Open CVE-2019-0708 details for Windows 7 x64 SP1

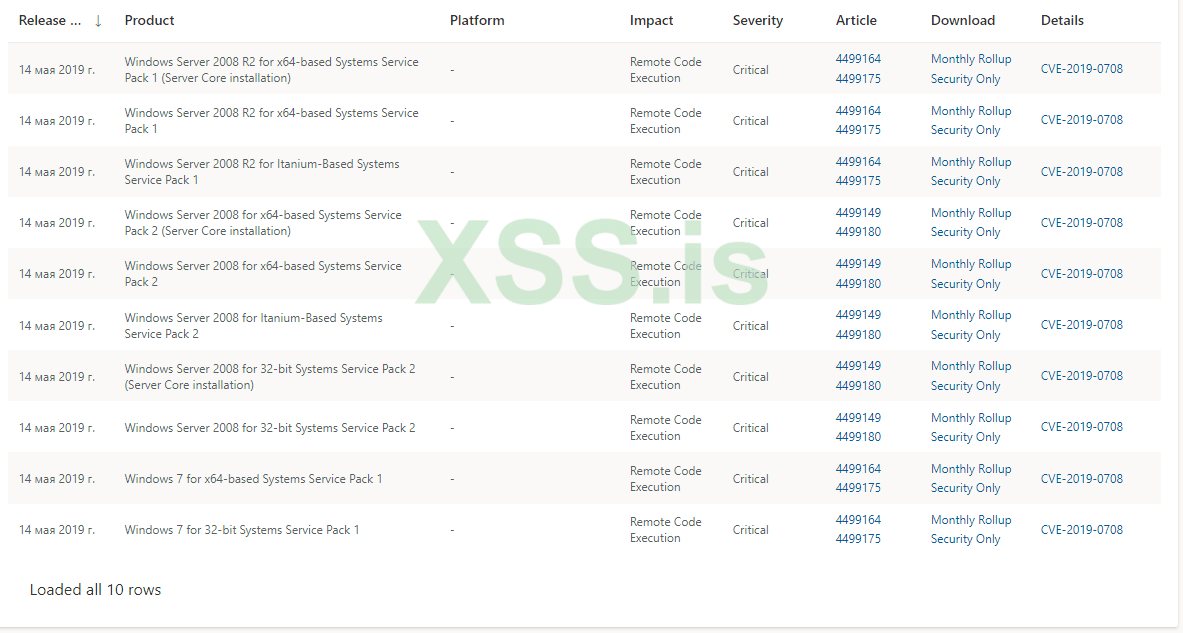pyautogui.click(x=1081, y=479)
